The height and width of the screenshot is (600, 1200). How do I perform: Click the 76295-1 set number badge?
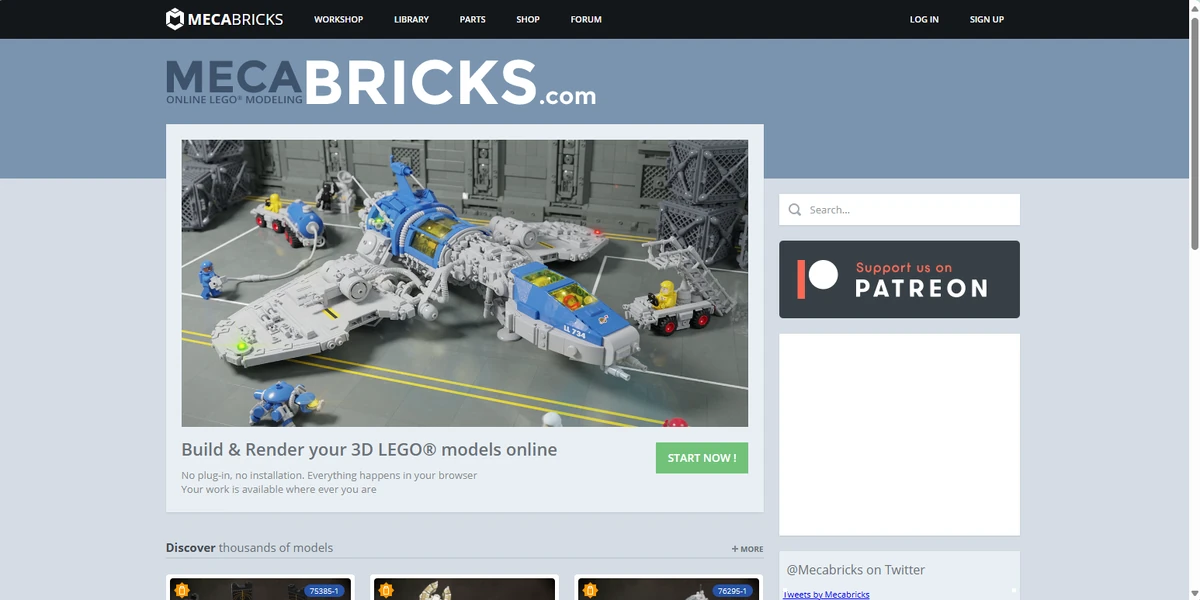point(731,590)
